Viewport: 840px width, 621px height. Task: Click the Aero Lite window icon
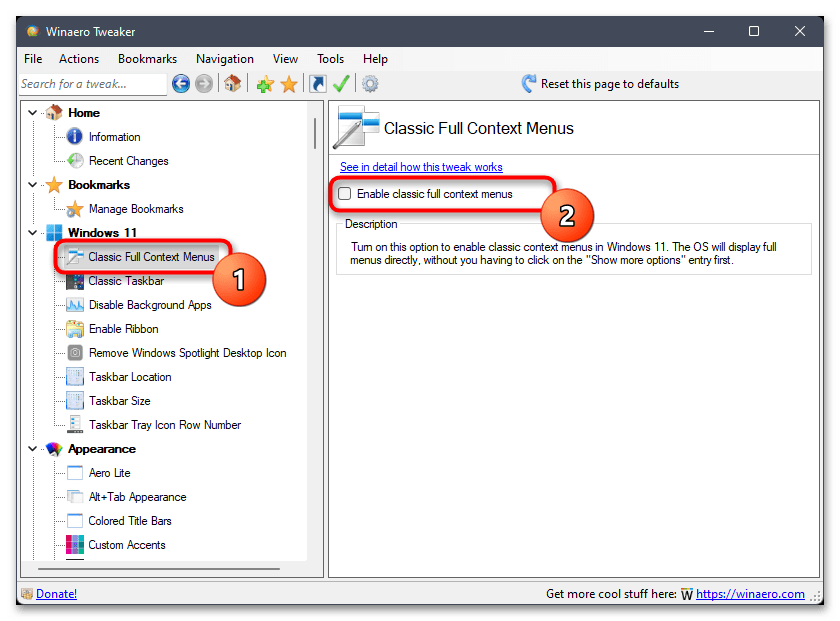click(74, 473)
